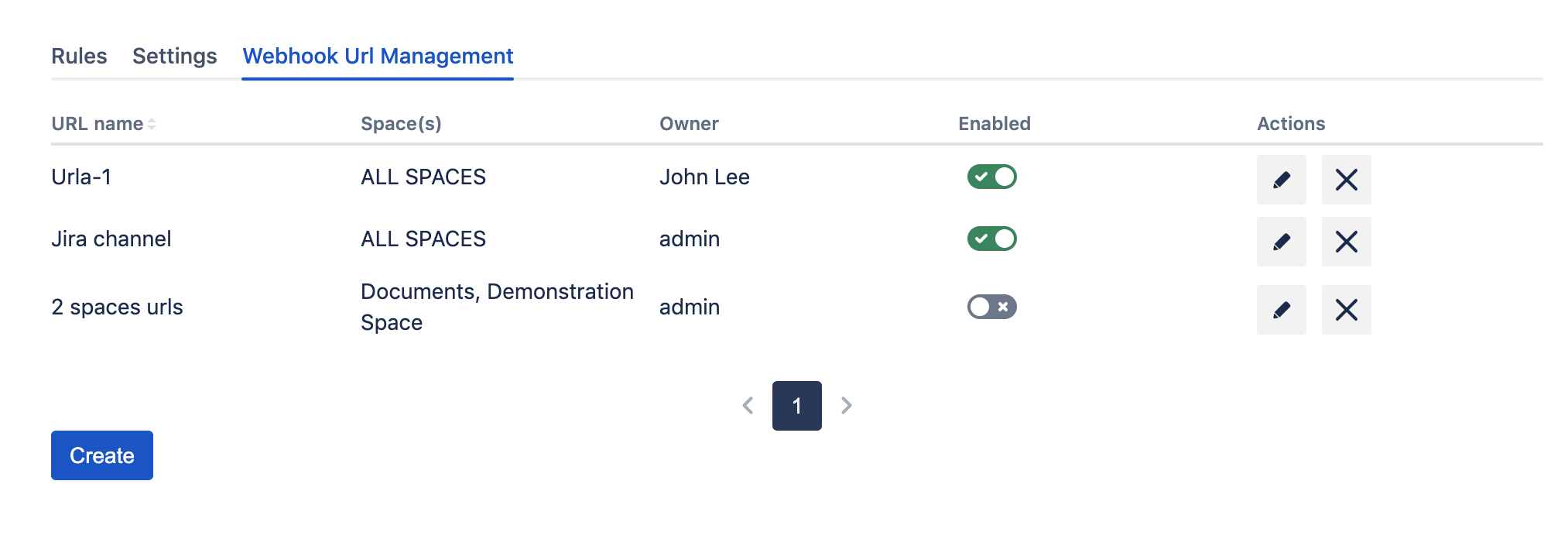Go to previous page arrow

tap(748, 406)
